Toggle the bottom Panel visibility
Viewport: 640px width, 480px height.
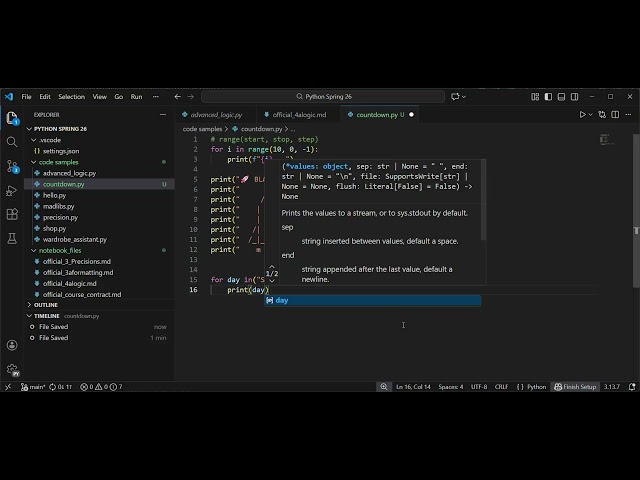[x=561, y=97]
